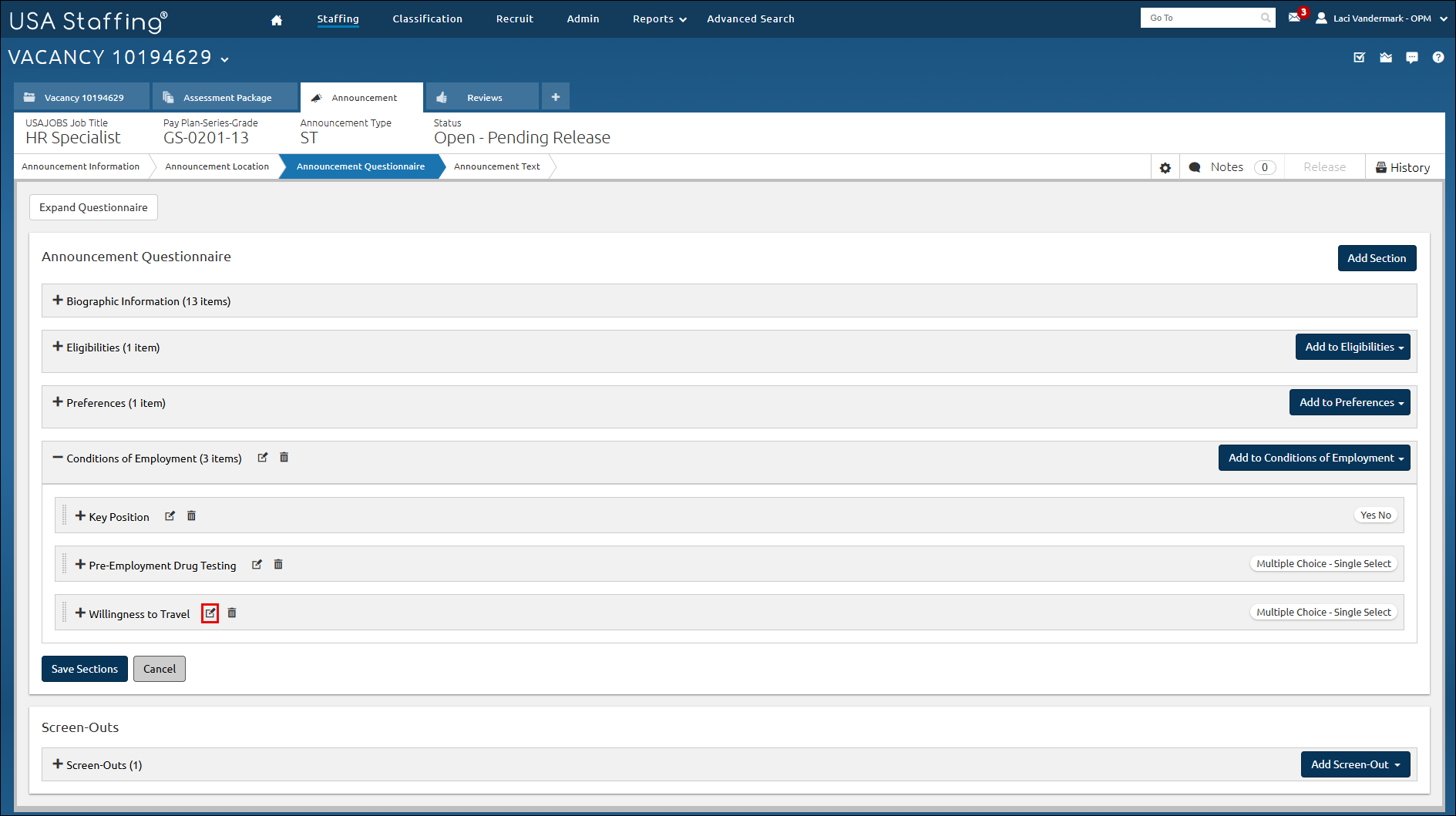Go to Announcement Information step
The height and width of the screenshot is (816, 1456).
[x=81, y=166]
